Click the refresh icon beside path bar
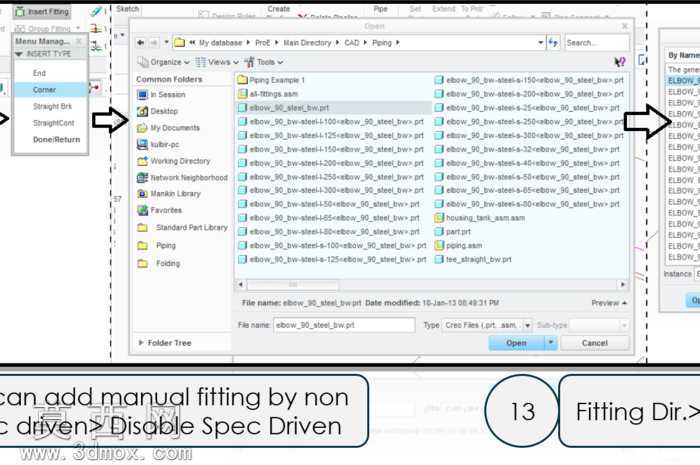This screenshot has height=465, width=700. tap(553, 43)
